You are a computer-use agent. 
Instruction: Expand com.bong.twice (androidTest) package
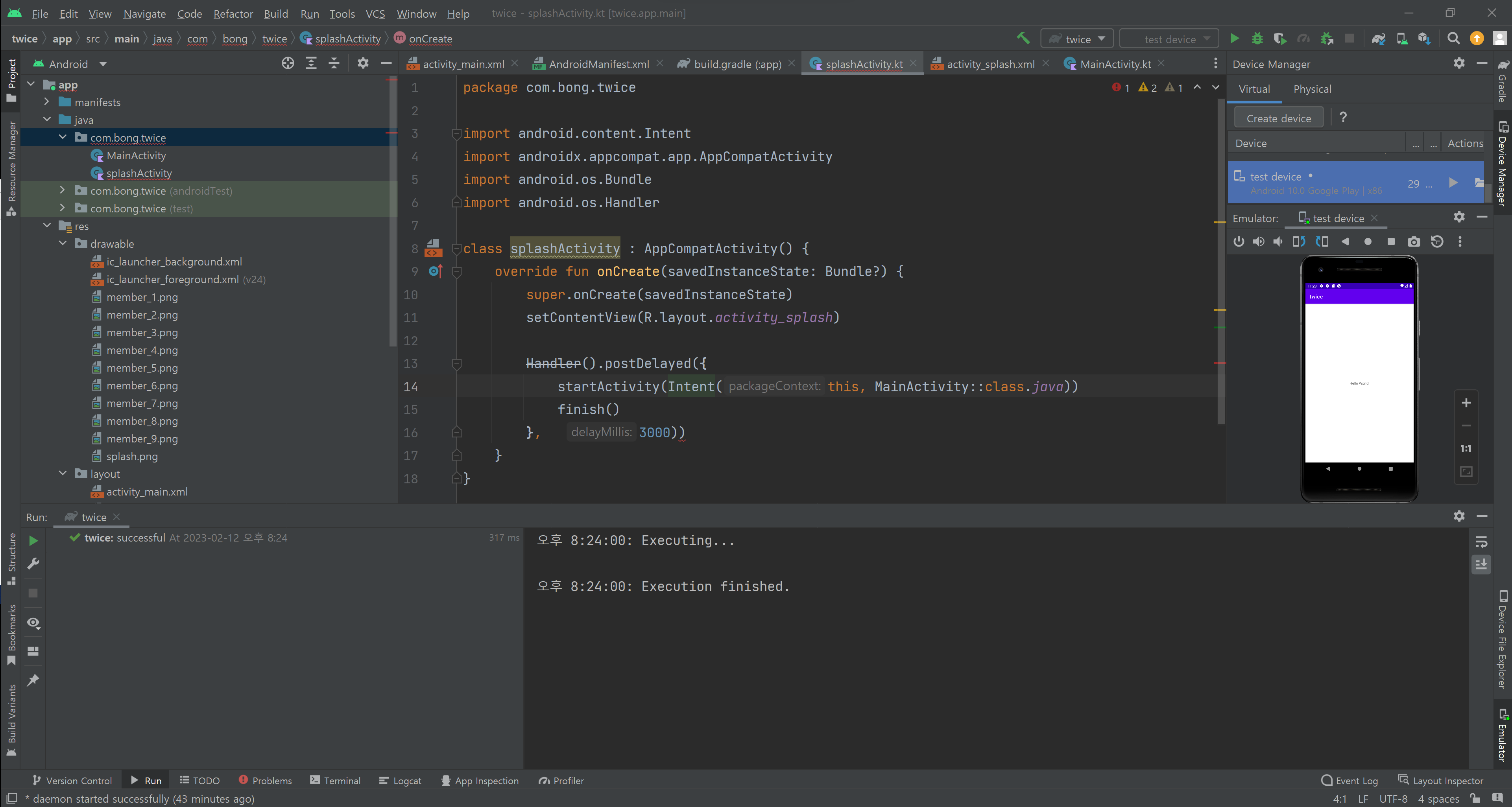click(x=63, y=190)
